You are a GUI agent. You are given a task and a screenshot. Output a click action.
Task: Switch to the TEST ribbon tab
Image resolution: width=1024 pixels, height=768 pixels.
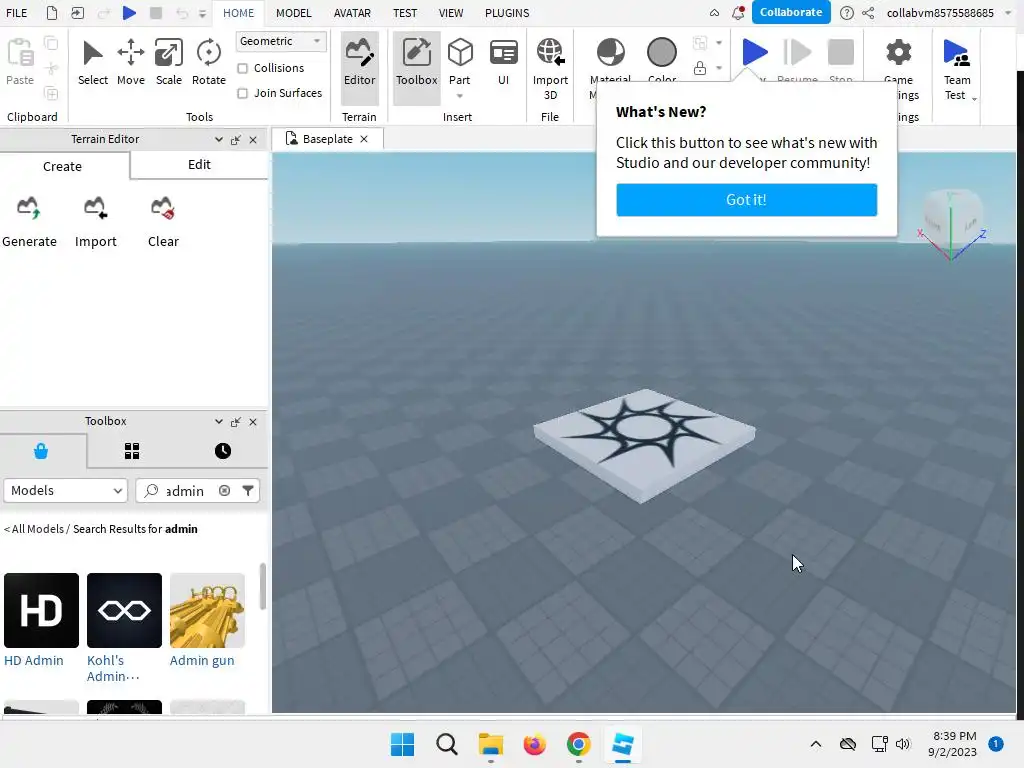point(405,13)
